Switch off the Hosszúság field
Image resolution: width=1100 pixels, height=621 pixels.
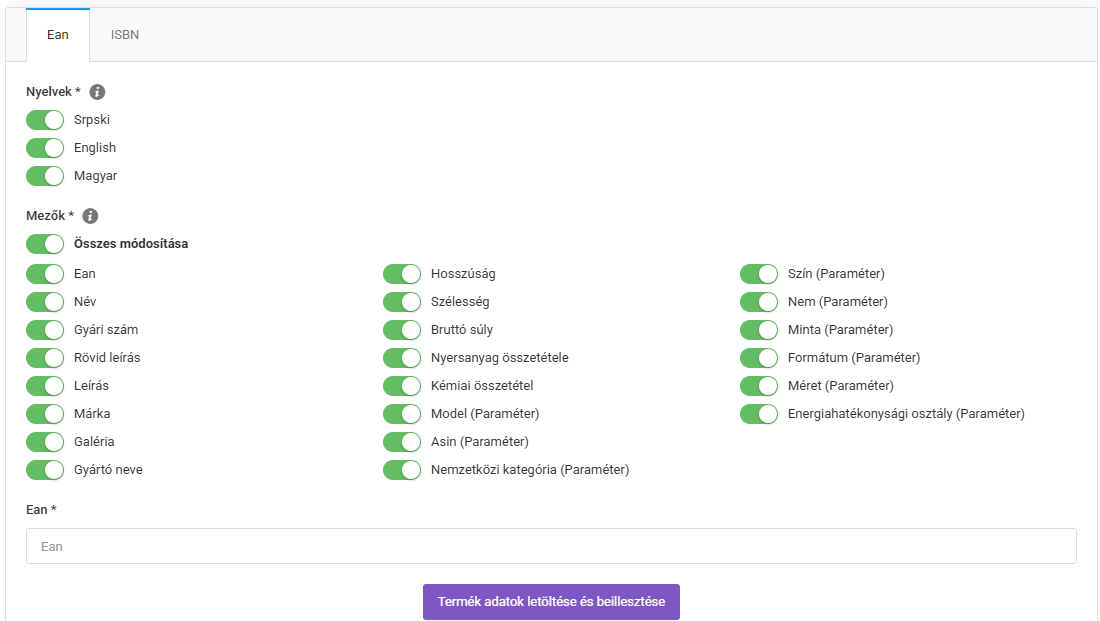pos(402,274)
